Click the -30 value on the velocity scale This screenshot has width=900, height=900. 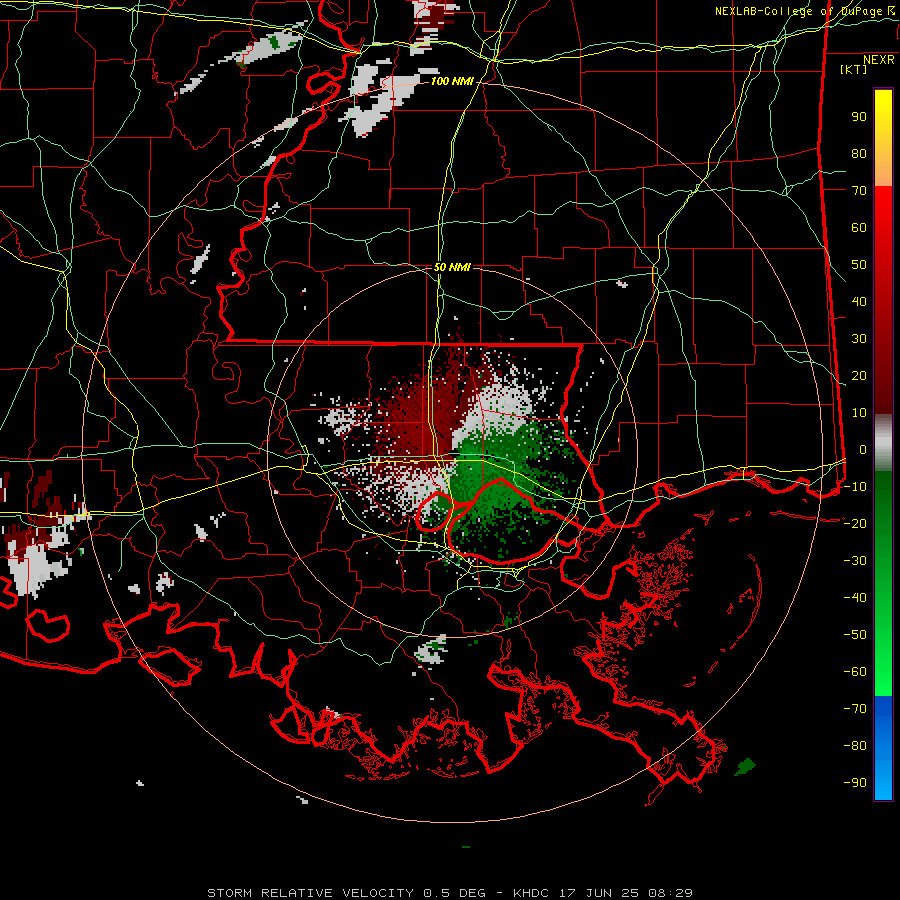click(855, 561)
